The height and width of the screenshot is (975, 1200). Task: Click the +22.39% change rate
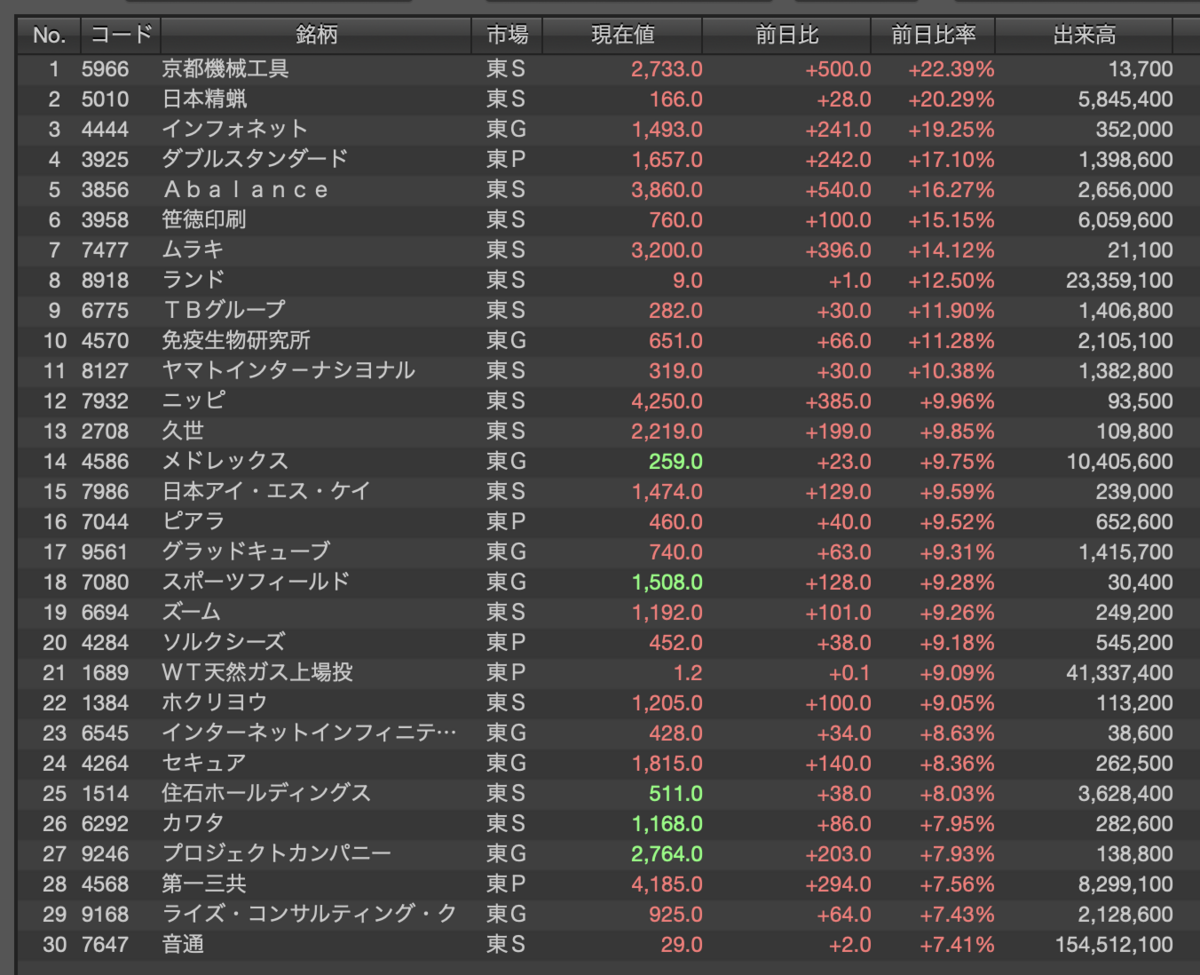pyautogui.click(x=951, y=69)
